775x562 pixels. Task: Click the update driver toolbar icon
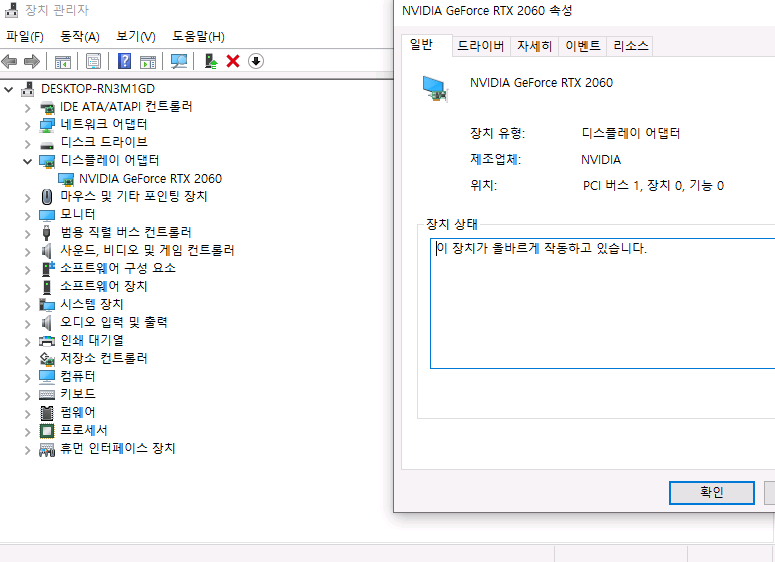tap(211, 61)
